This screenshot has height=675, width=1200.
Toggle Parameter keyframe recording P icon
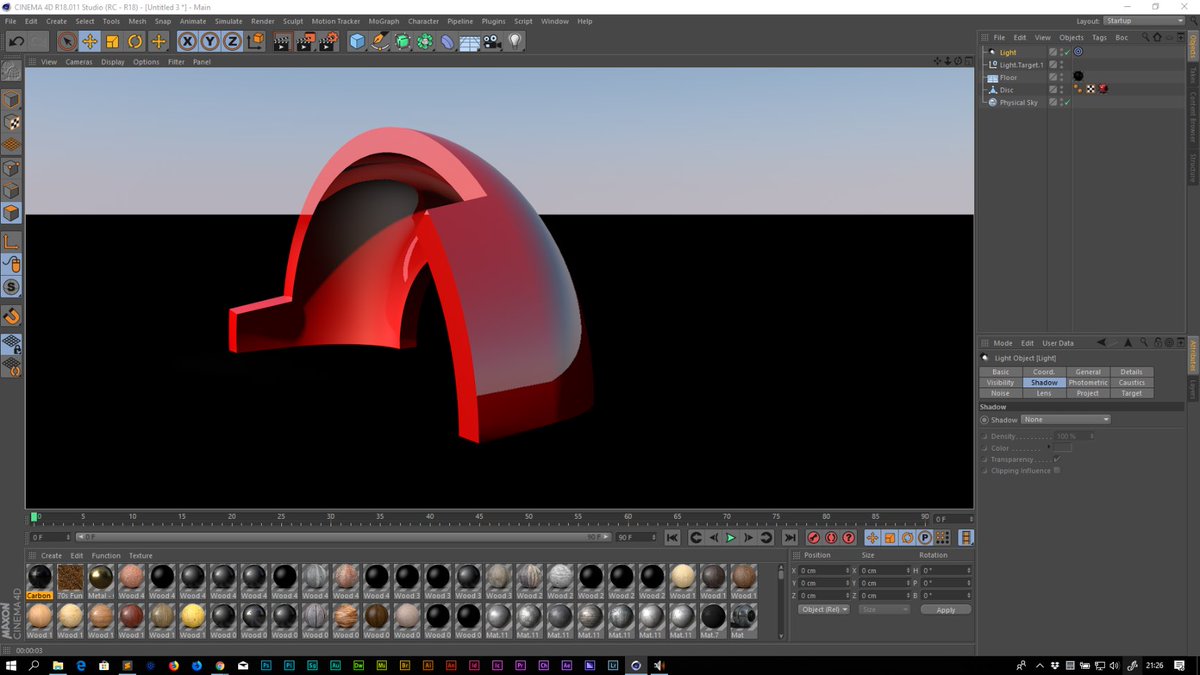click(925, 537)
